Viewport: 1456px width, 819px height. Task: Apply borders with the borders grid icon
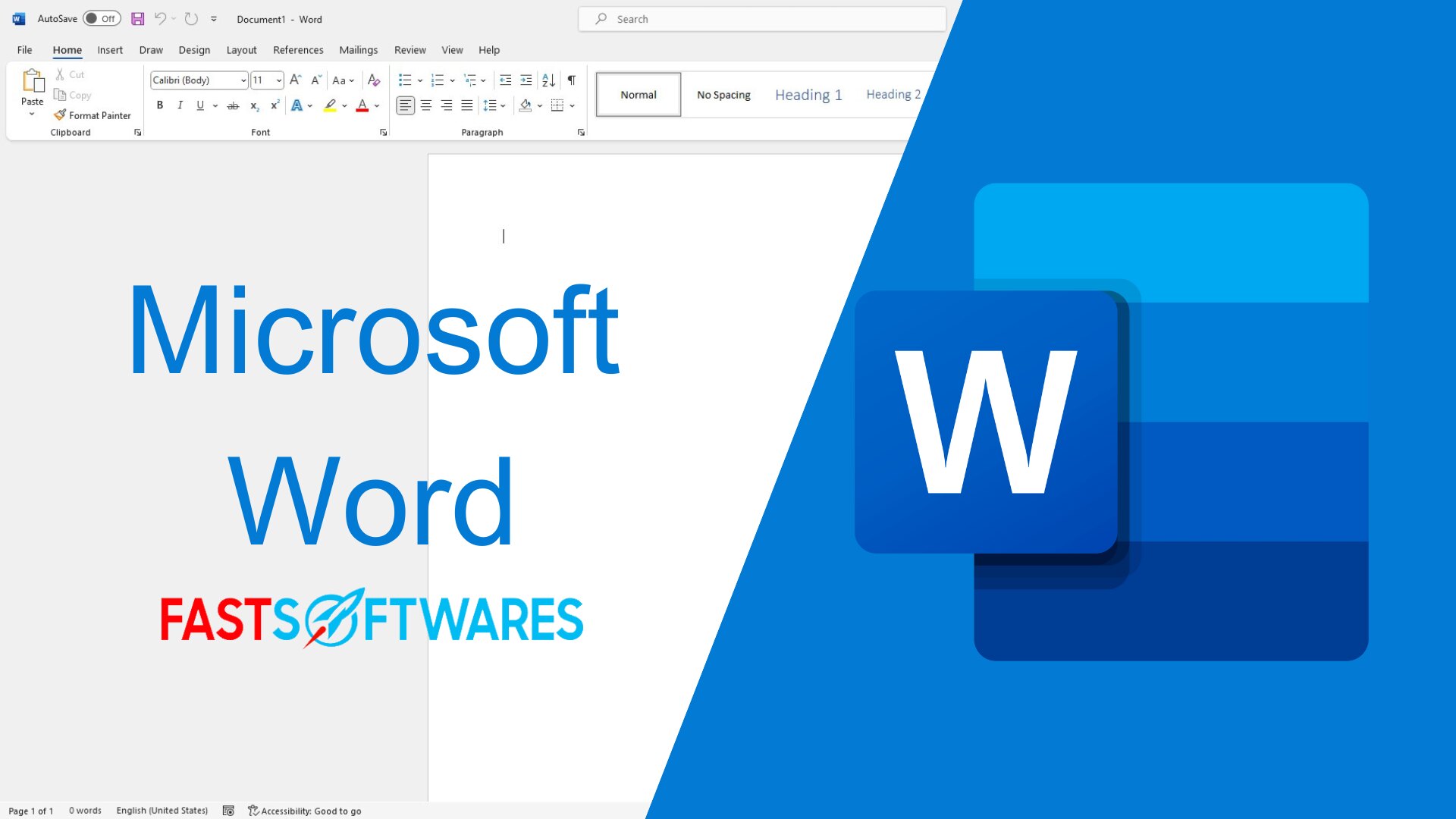557,105
